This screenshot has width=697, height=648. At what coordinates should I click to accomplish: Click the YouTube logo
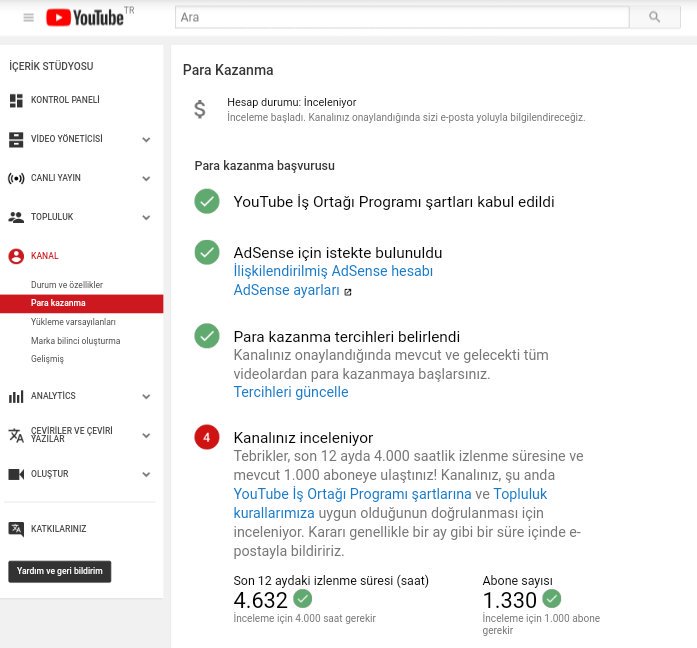pyautogui.click(x=85, y=18)
